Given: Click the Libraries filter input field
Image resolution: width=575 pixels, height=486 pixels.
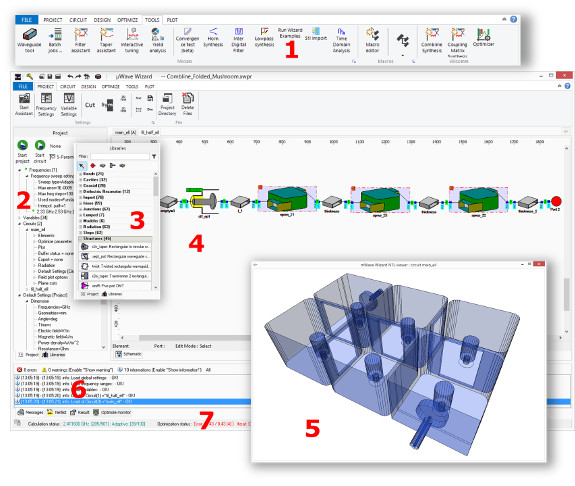Looking at the screenshot, I should pos(120,157).
